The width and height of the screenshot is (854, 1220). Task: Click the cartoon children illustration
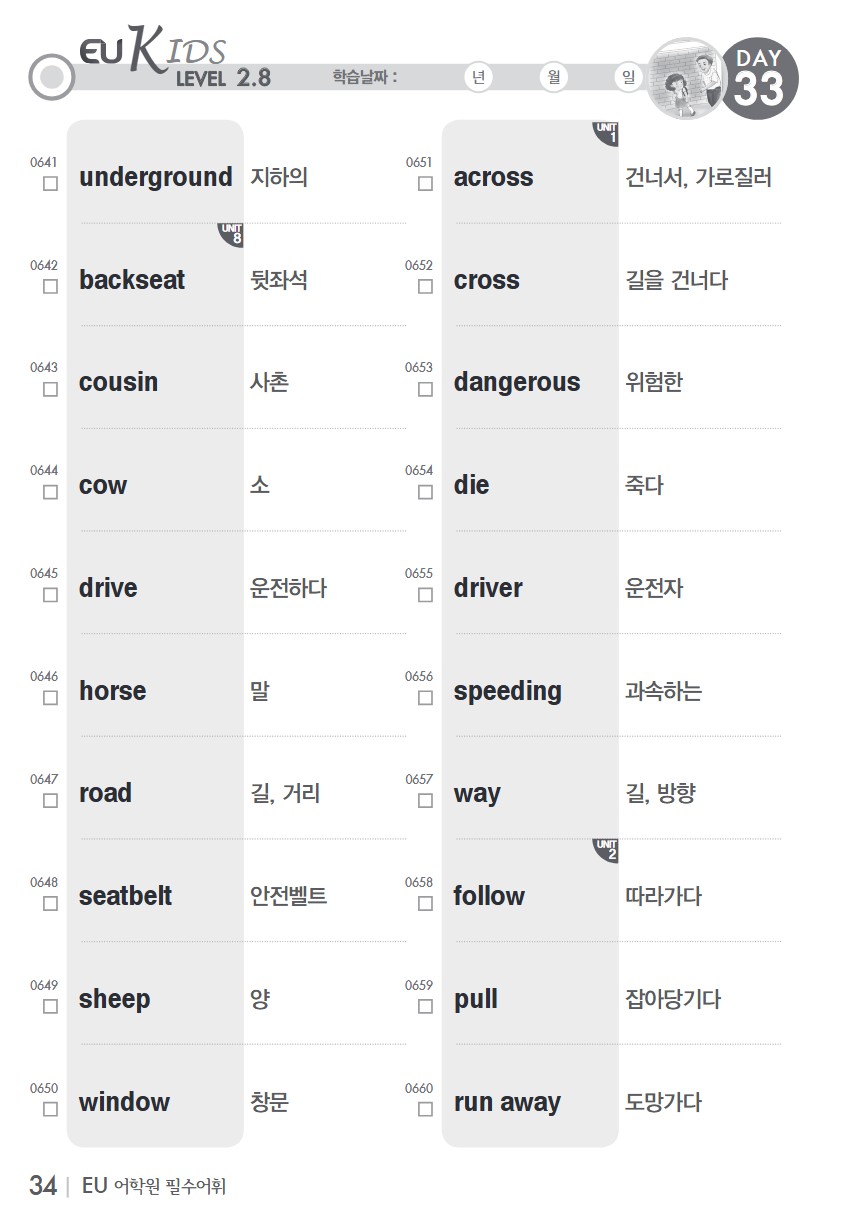tap(686, 78)
